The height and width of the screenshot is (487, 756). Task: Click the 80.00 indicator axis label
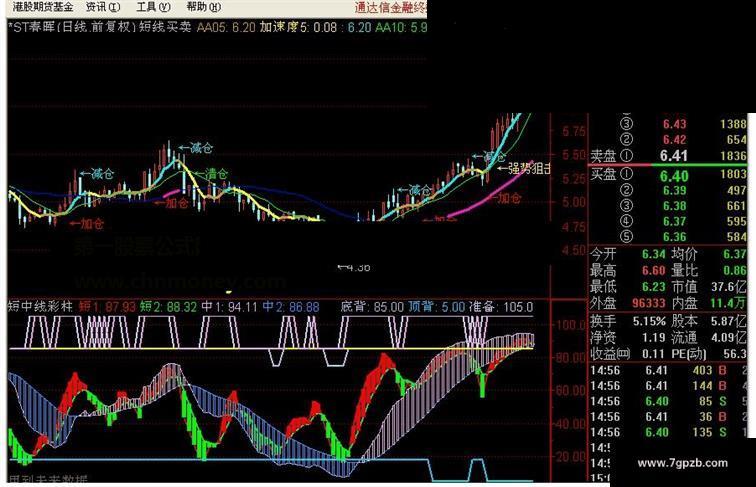point(571,358)
